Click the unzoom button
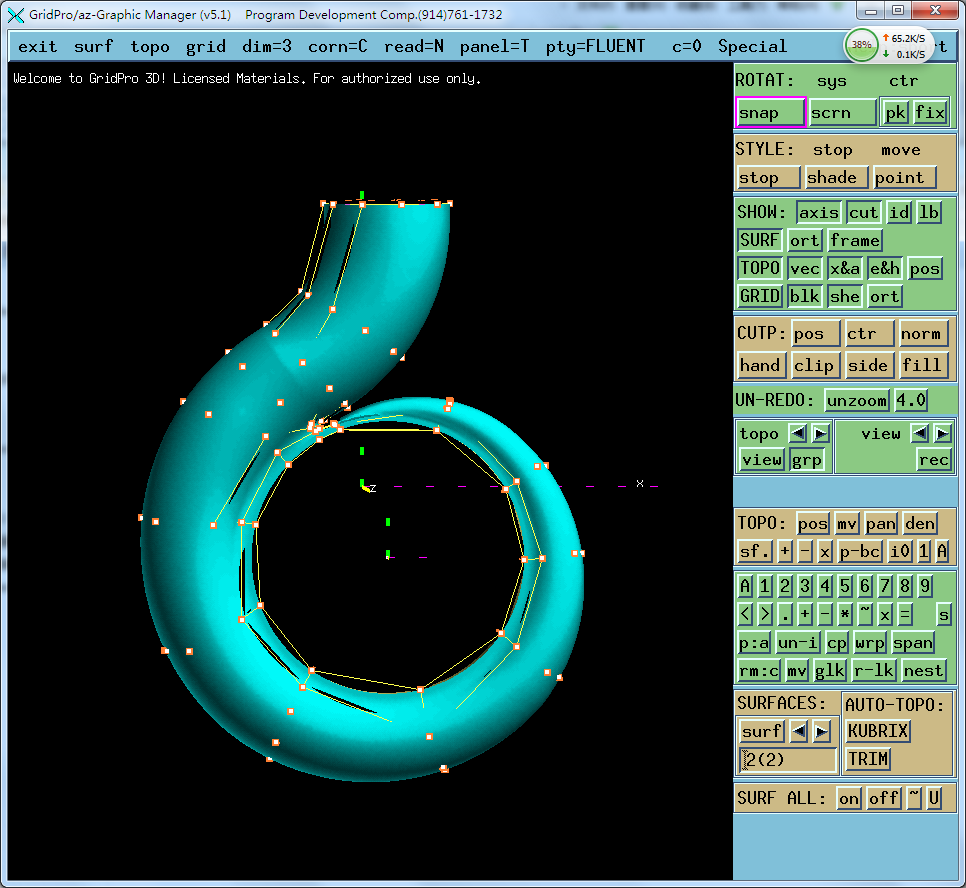Image resolution: width=966 pixels, height=888 pixels. [x=857, y=400]
